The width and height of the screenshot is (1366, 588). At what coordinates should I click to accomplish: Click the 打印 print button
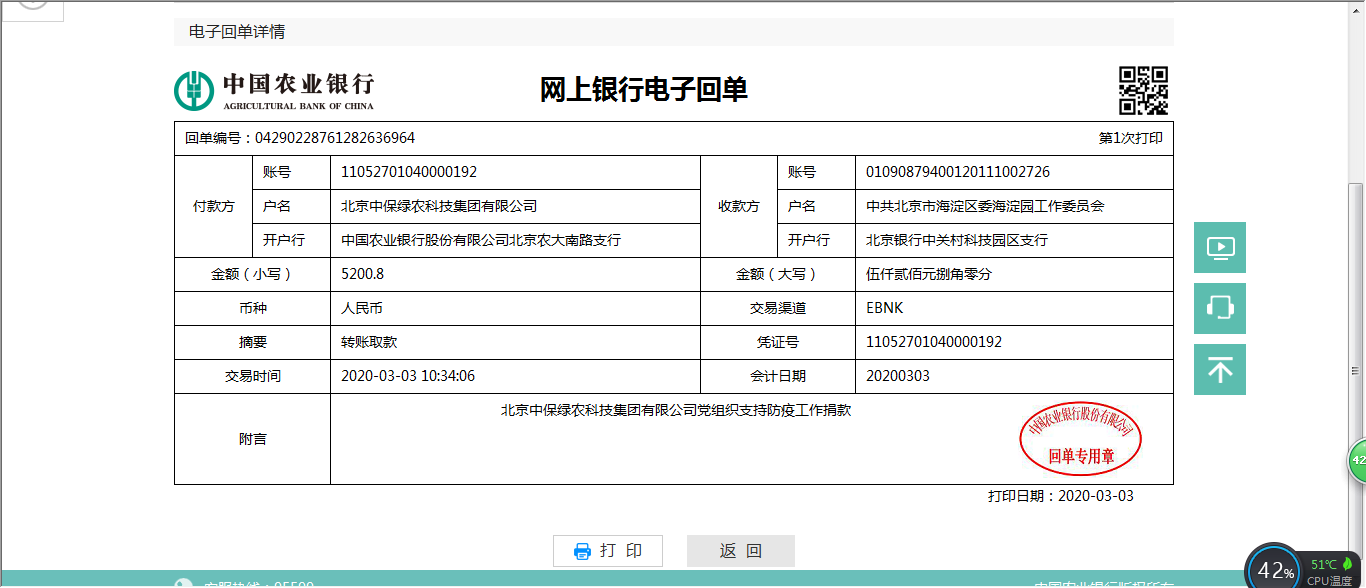tap(608, 550)
